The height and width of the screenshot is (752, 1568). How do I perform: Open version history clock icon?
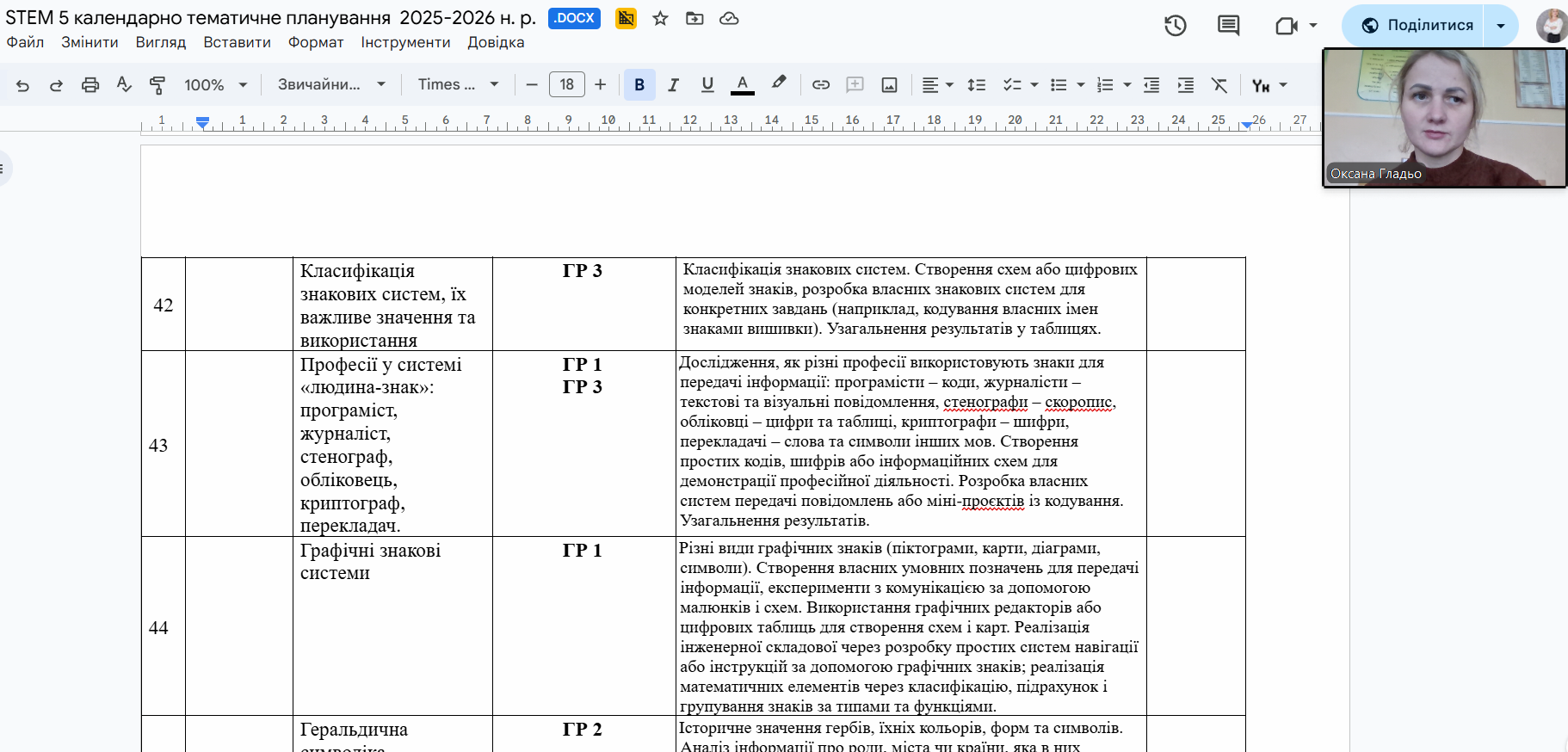(1176, 26)
